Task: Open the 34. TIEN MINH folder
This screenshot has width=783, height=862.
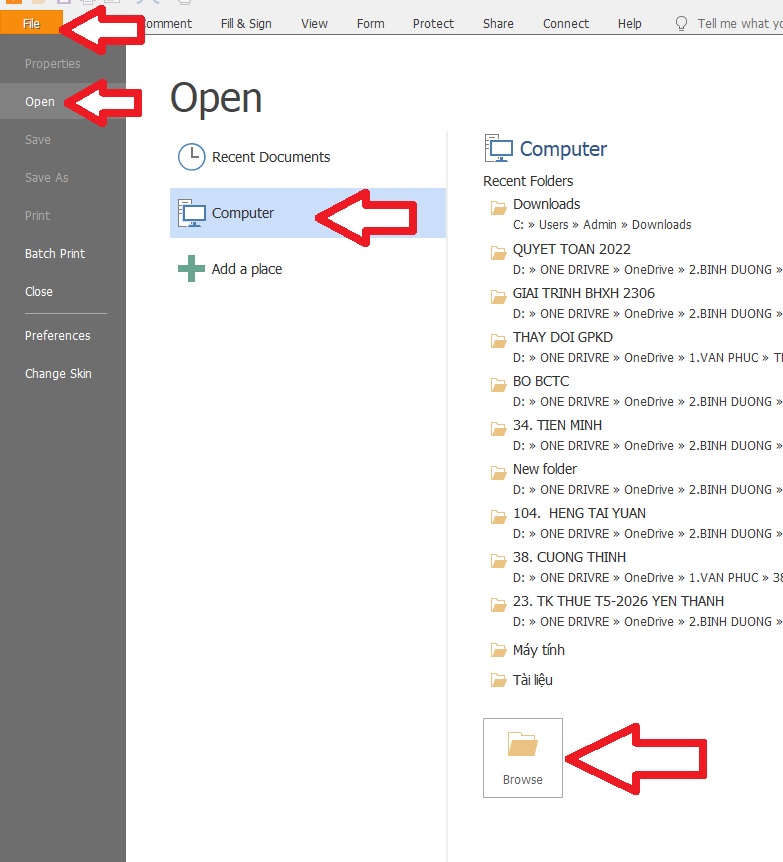Action: coord(557,425)
